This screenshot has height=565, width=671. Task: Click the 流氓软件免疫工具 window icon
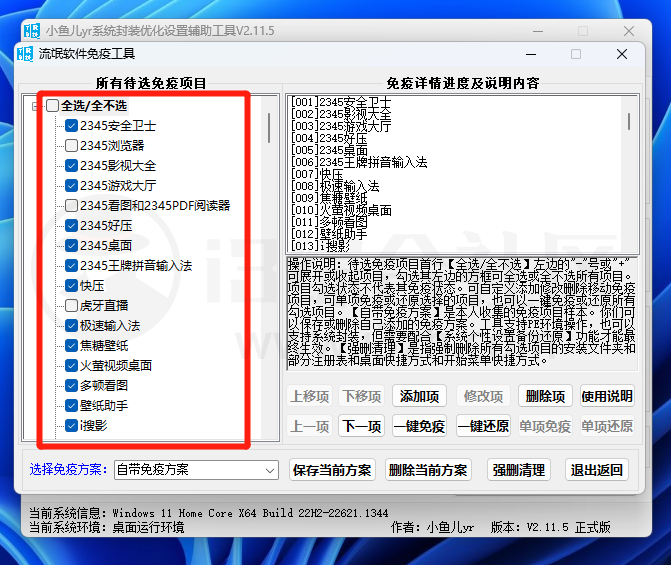pyautogui.click(x=25, y=54)
